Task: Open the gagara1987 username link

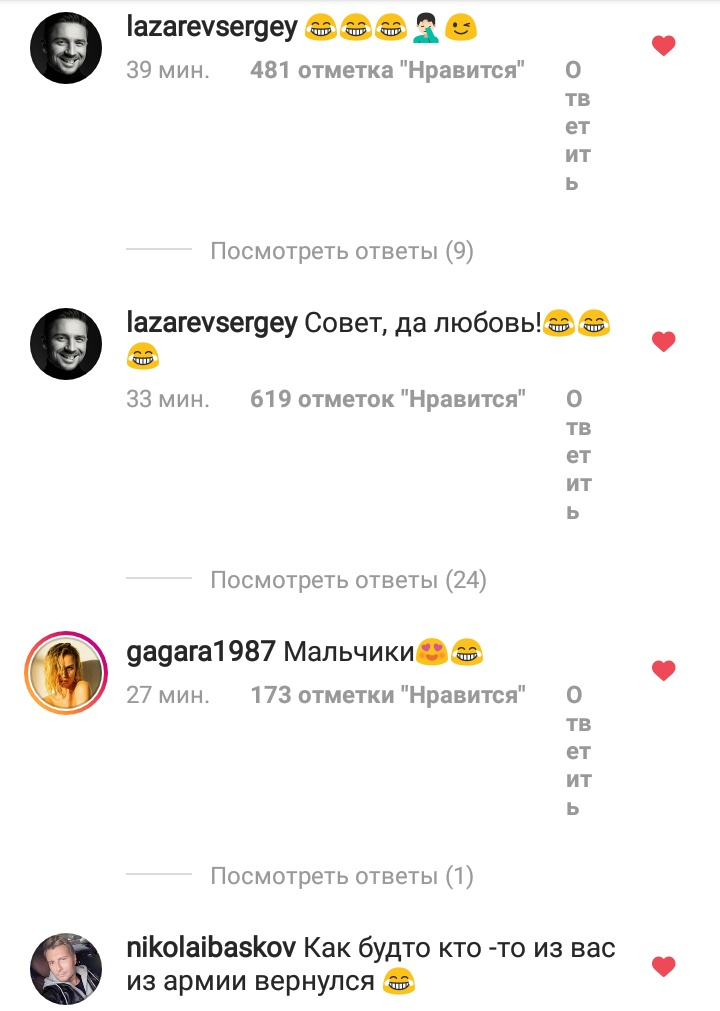Action: click(201, 652)
